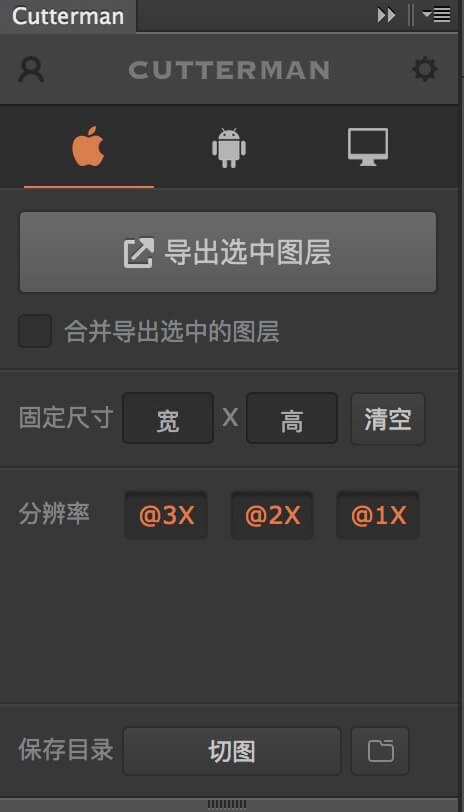The width and height of the screenshot is (464, 812).
Task: Switch to the Apple iOS platform tab
Action: pyautogui.click(x=89, y=147)
